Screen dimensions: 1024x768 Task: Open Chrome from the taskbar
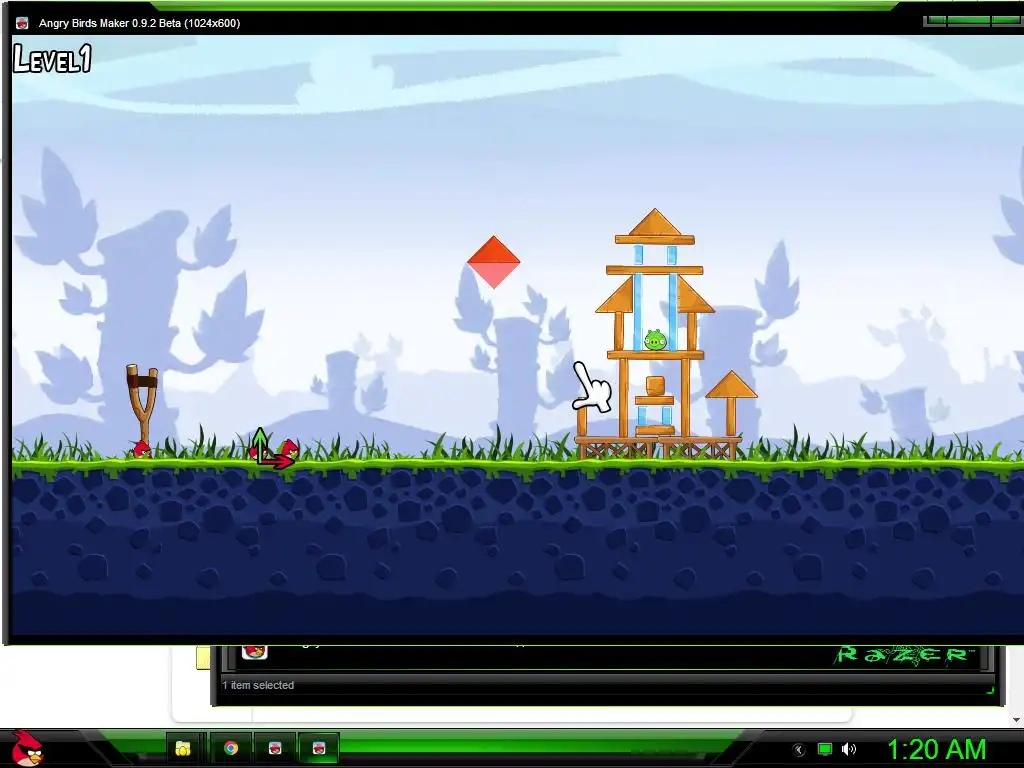(231, 748)
